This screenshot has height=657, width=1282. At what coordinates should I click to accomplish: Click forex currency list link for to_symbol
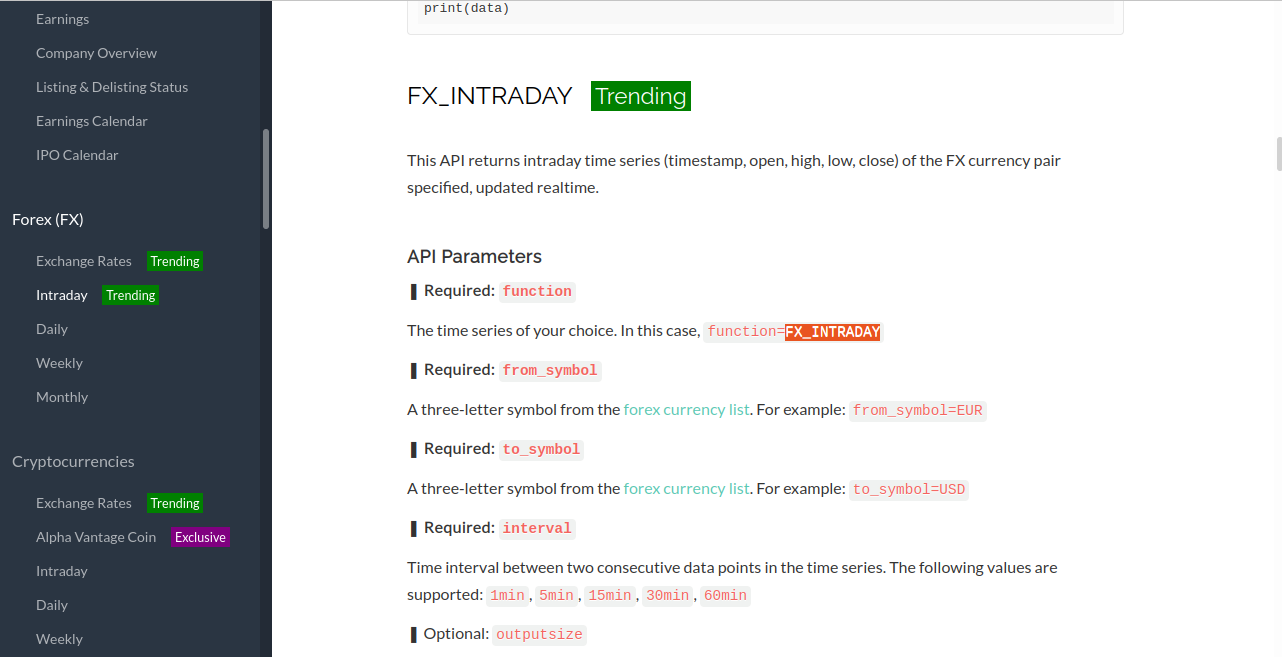pos(686,489)
